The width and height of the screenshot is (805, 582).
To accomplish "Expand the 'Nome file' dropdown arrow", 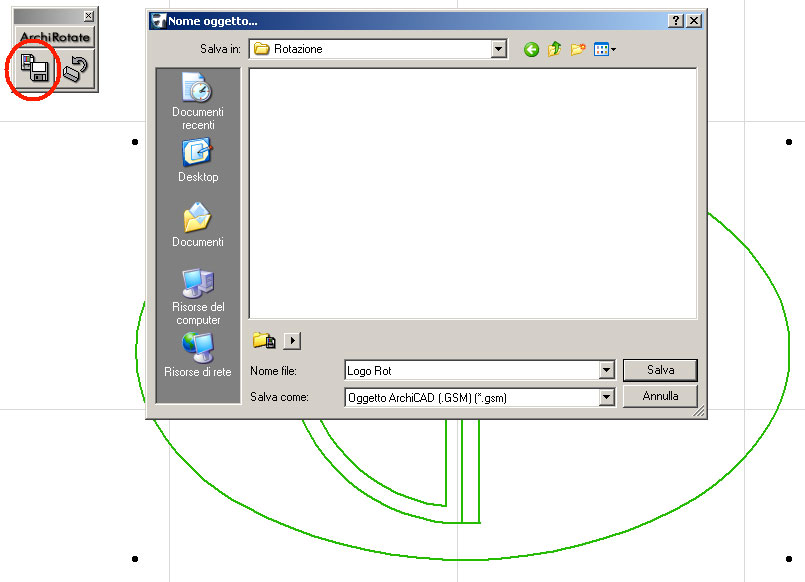I will click(x=606, y=371).
